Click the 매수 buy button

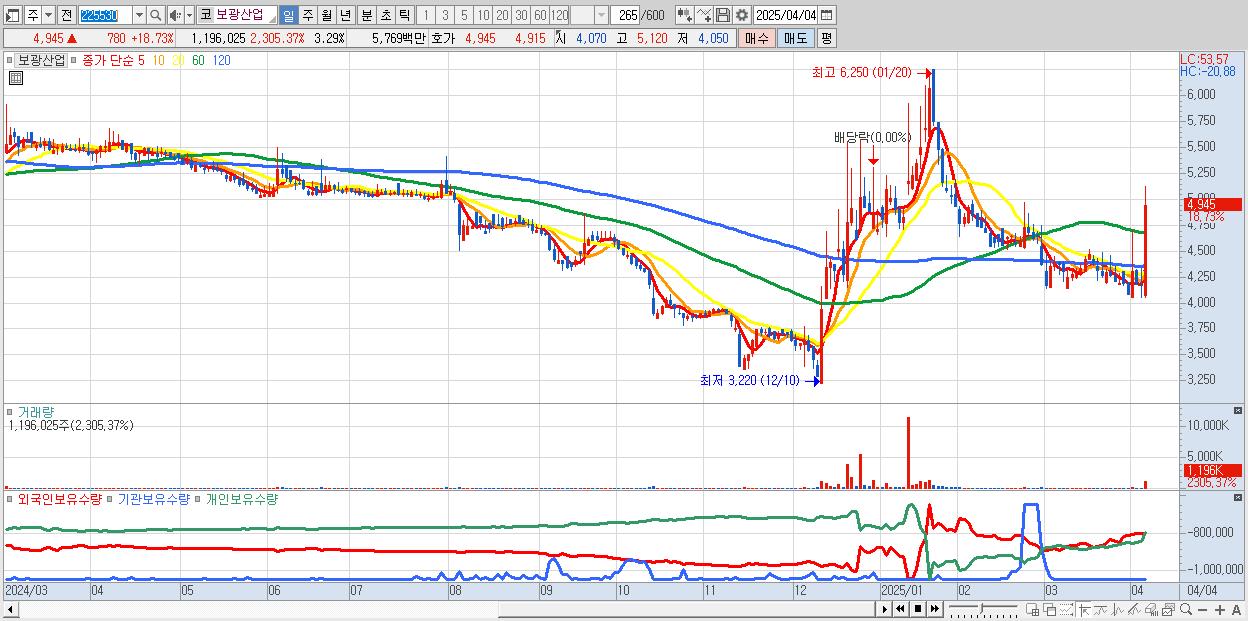[x=756, y=38]
